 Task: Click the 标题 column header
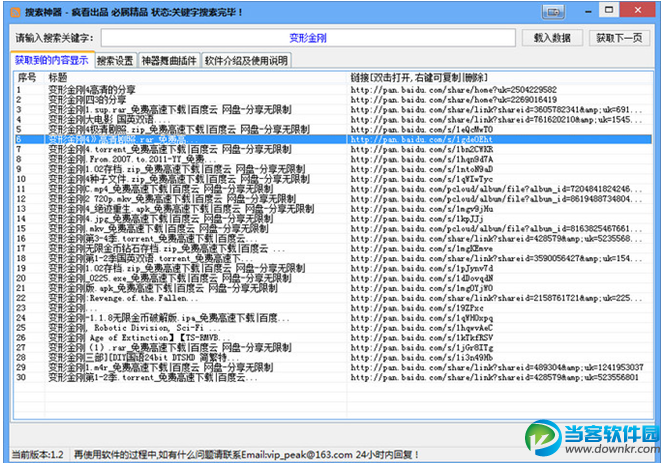coord(58,78)
